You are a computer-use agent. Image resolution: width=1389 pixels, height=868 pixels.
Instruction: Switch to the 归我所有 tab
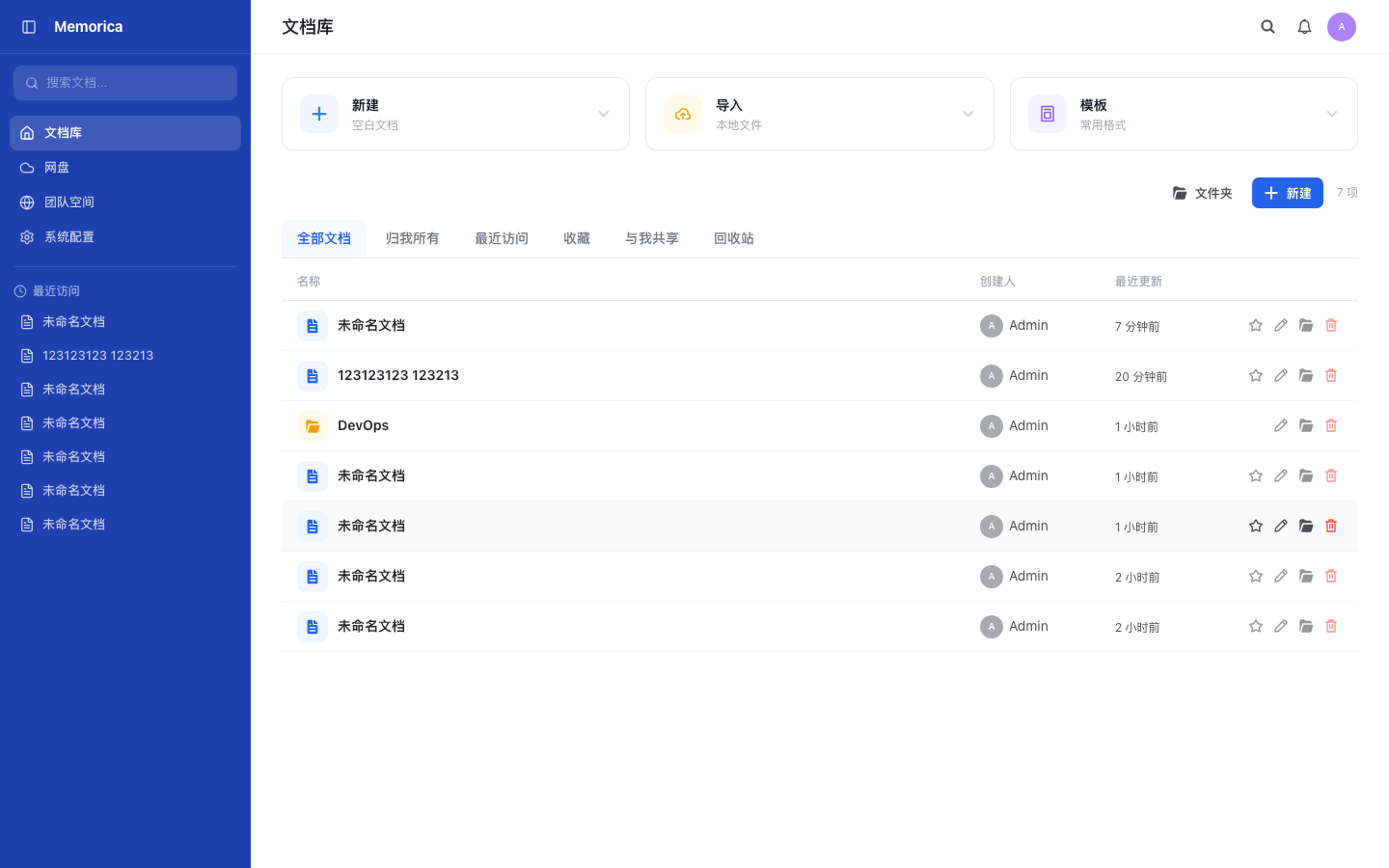click(x=413, y=238)
